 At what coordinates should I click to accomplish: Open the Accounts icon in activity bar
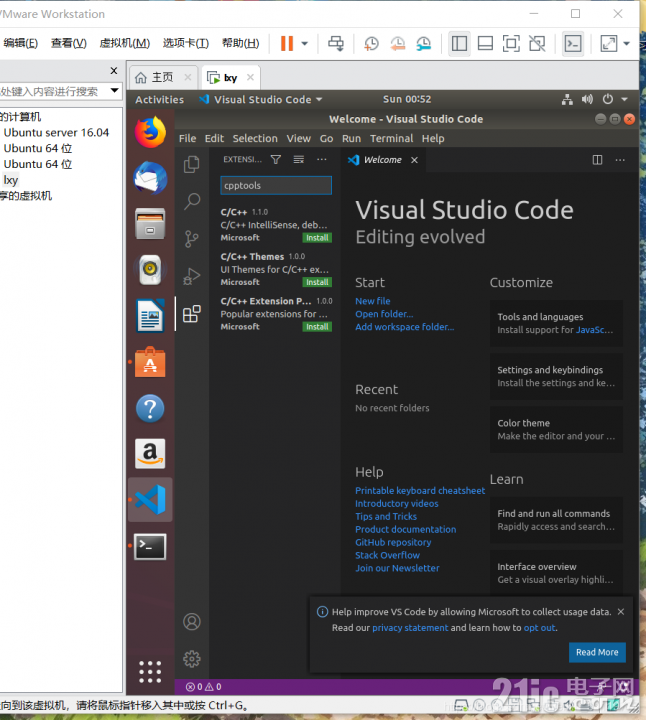[191, 622]
